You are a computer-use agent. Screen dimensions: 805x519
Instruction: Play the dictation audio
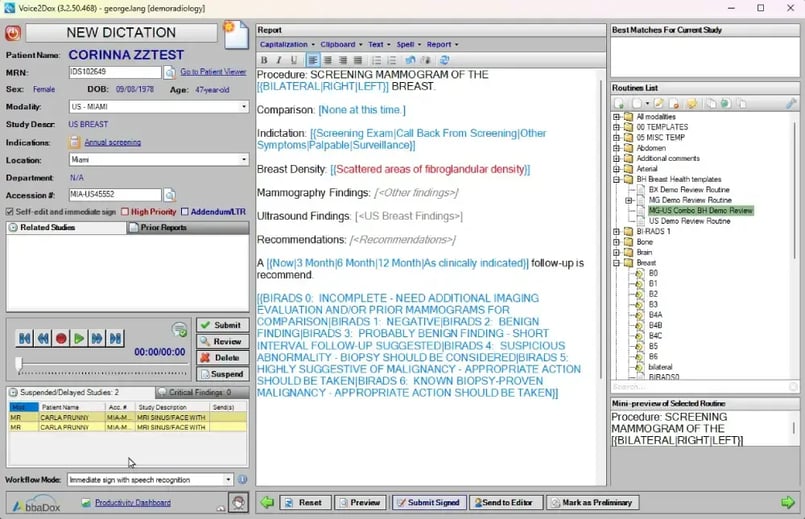coord(79,338)
